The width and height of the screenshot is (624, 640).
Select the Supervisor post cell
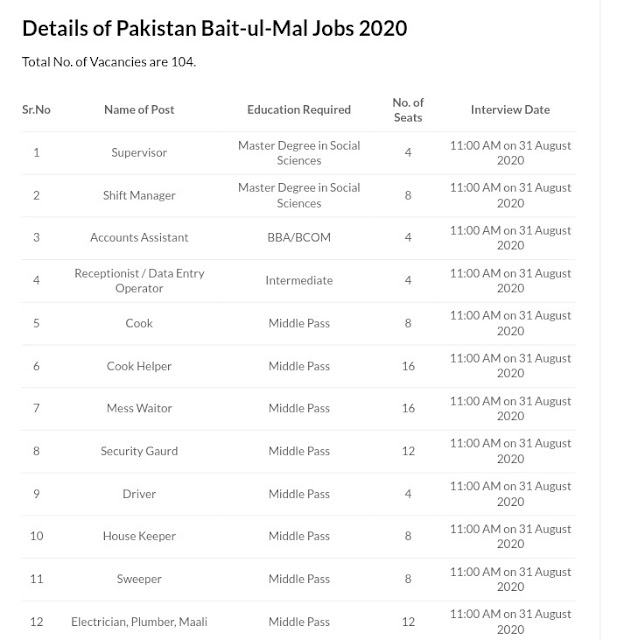[x=139, y=153]
